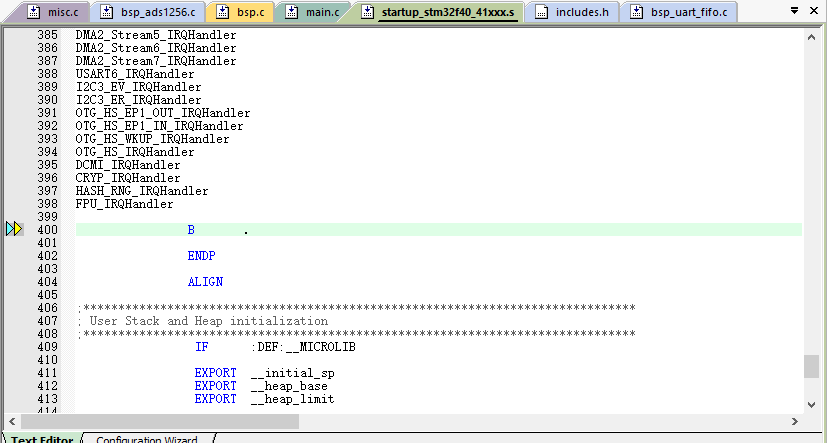The image size is (828, 443).
Task: Click the __heap_limit symbol
Action: point(293,399)
